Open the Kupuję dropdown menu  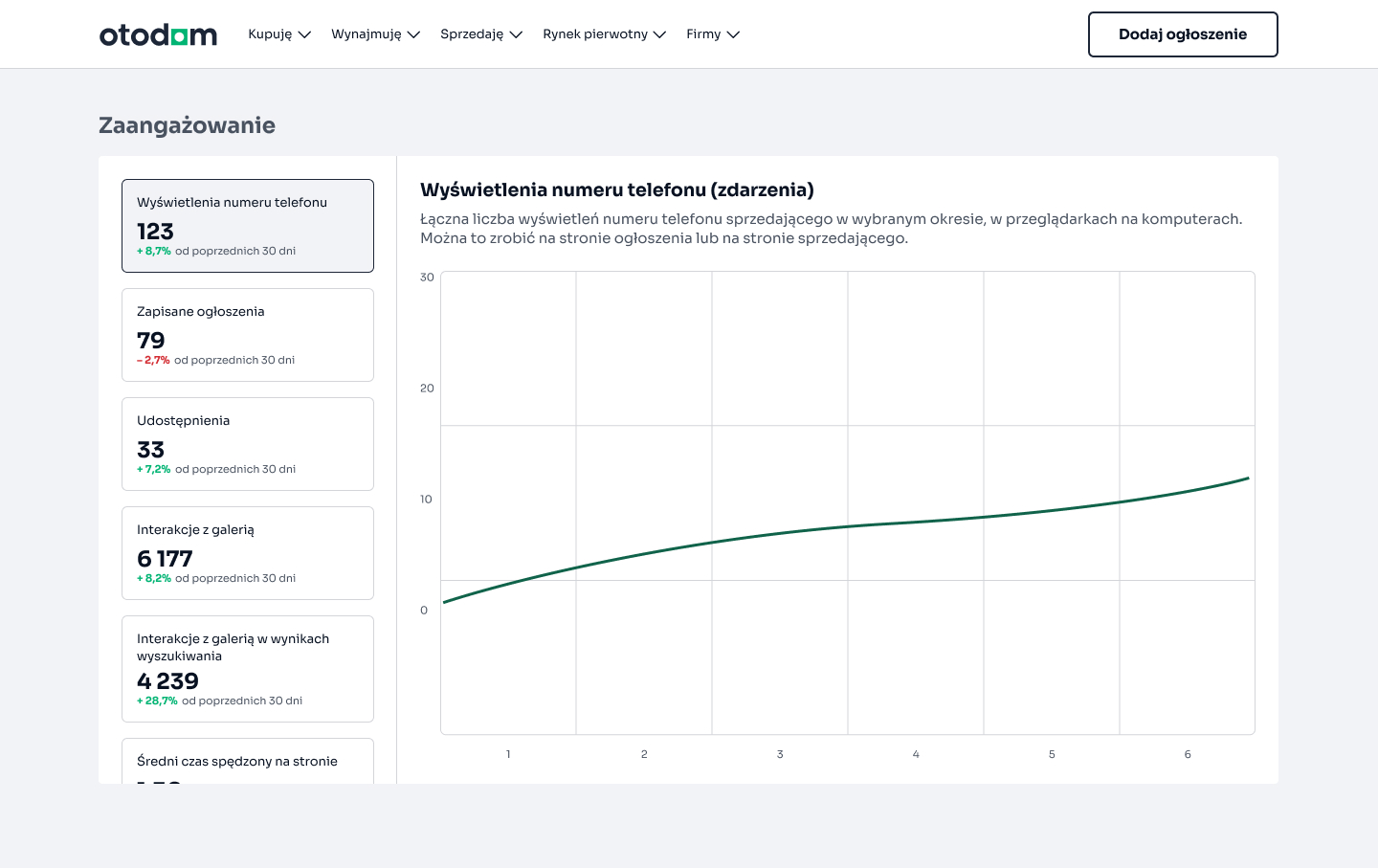click(x=279, y=33)
